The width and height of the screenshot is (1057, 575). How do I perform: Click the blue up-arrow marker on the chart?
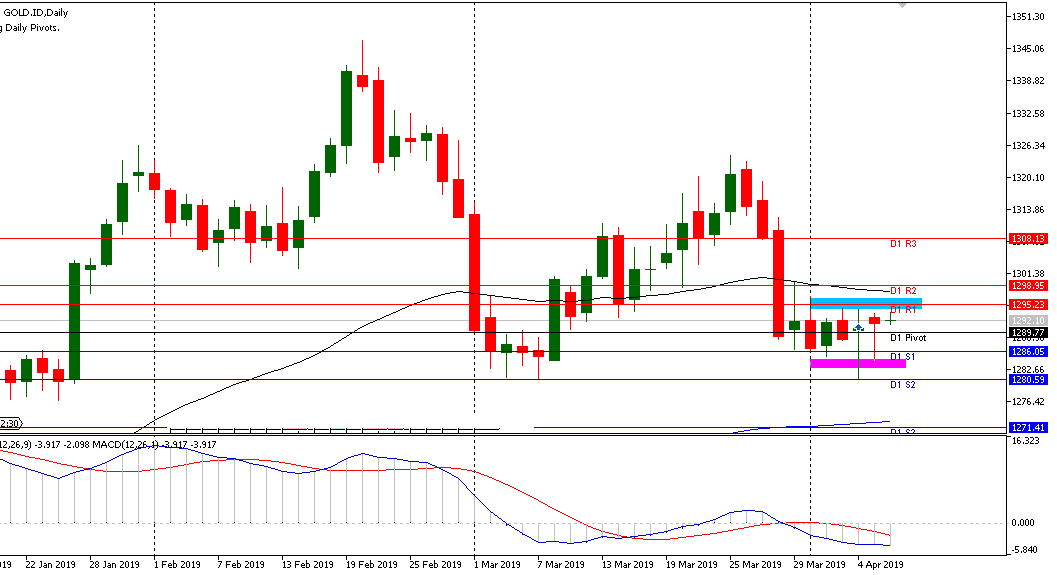pyautogui.click(x=858, y=328)
